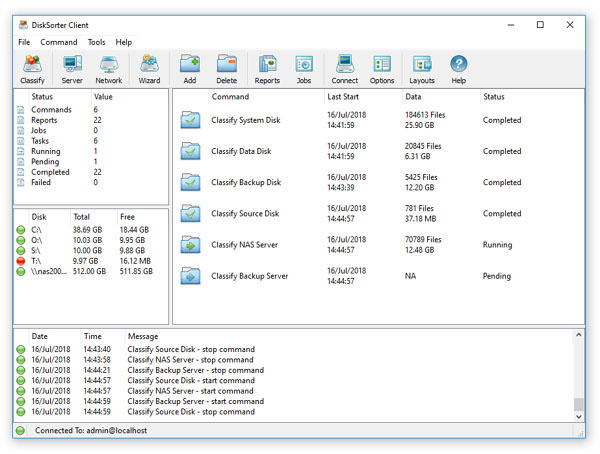Launch the Wizard from the toolbar
The height and width of the screenshot is (454, 600).
click(149, 69)
